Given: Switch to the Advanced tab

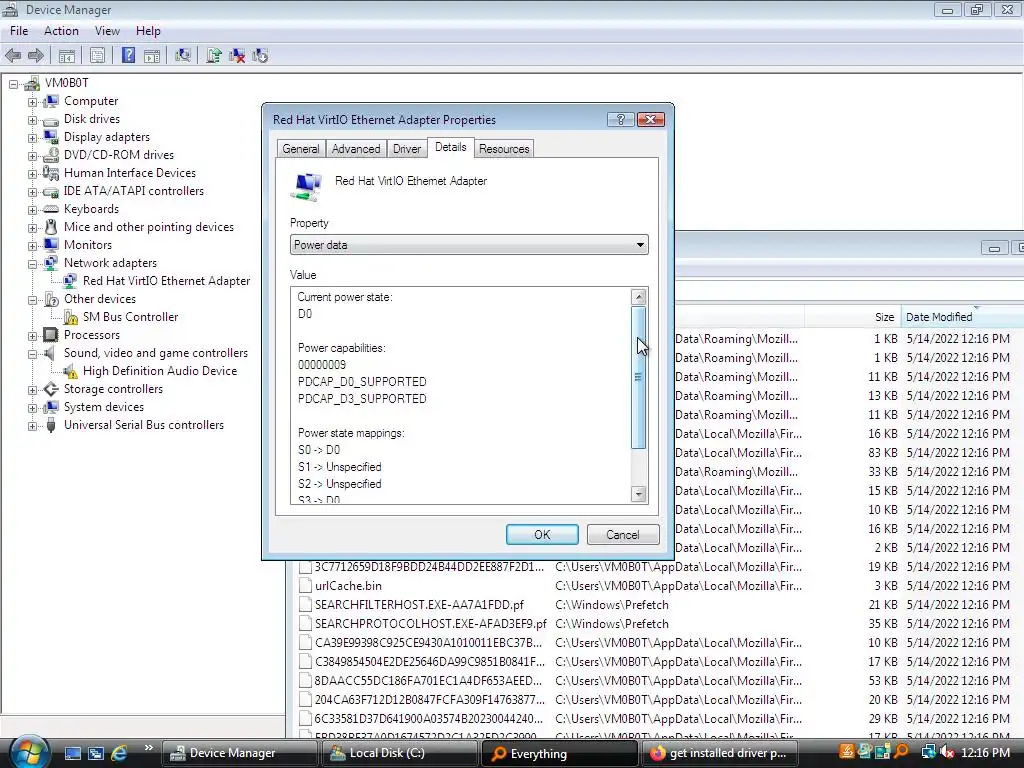Looking at the screenshot, I should (356, 149).
